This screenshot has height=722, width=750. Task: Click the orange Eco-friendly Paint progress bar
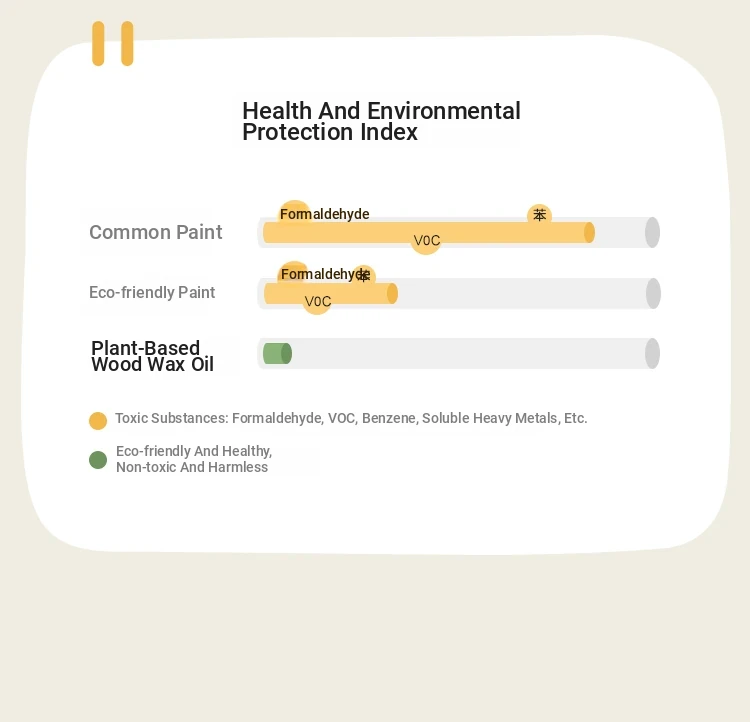coord(331,293)
